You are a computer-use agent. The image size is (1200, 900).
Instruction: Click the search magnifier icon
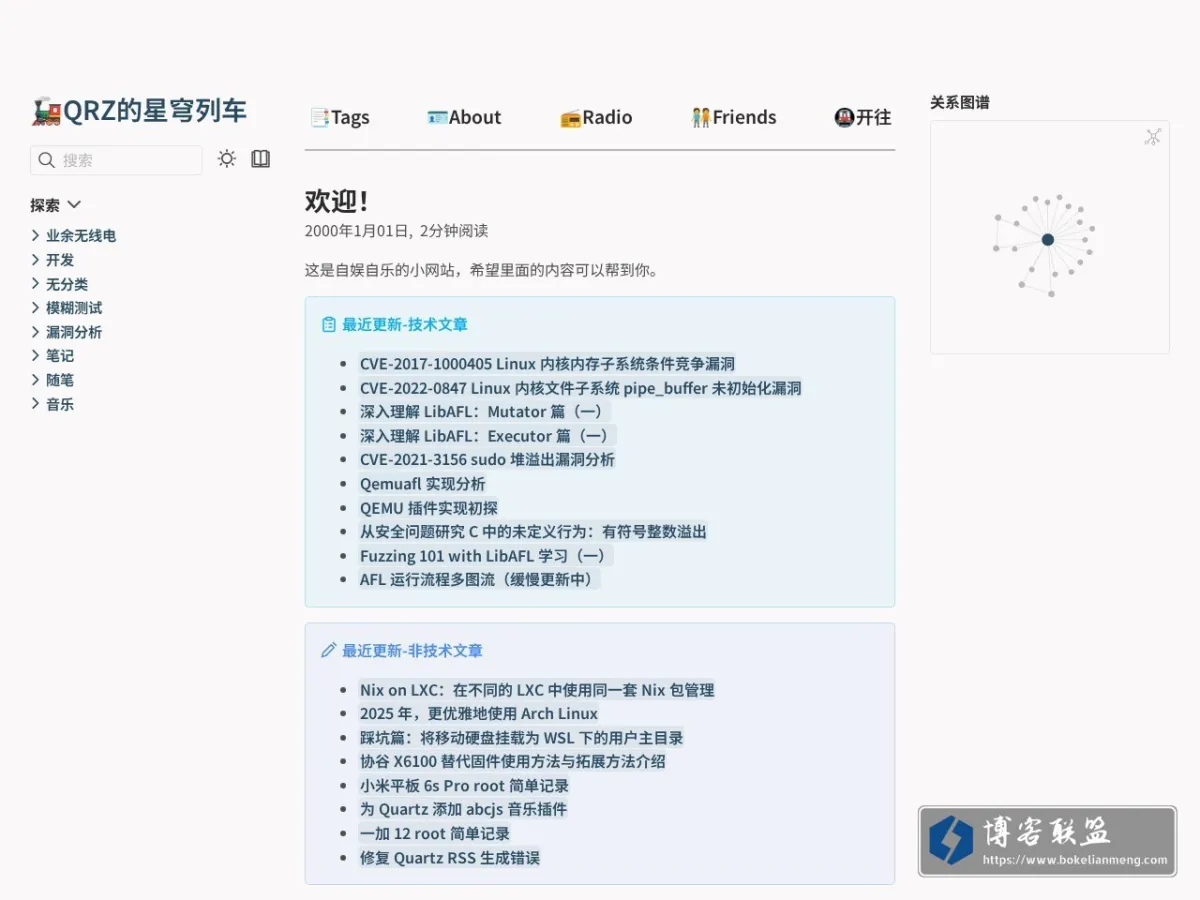coord(46,160)
